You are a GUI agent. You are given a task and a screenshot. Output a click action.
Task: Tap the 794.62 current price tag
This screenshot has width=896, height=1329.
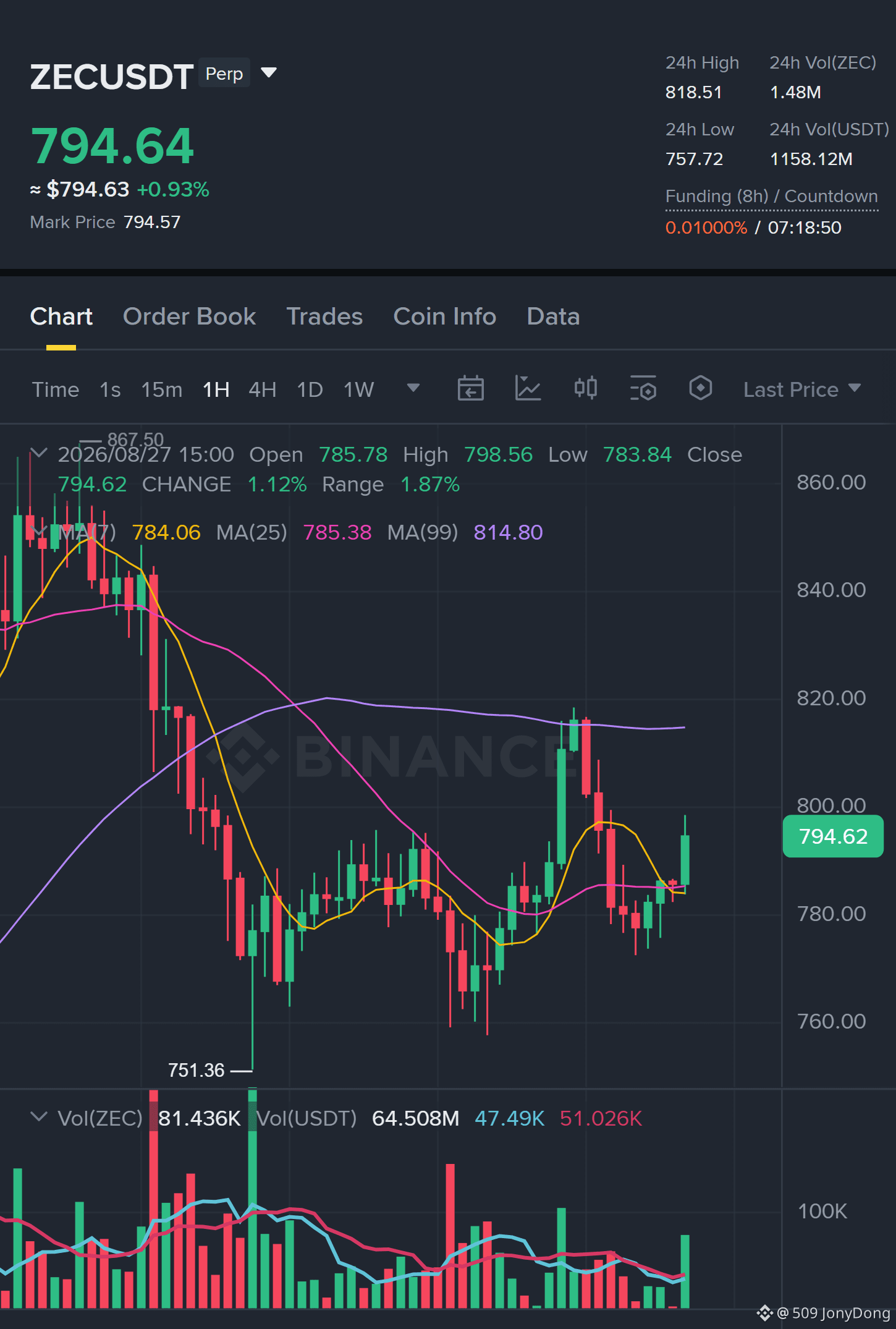[833, 836]
